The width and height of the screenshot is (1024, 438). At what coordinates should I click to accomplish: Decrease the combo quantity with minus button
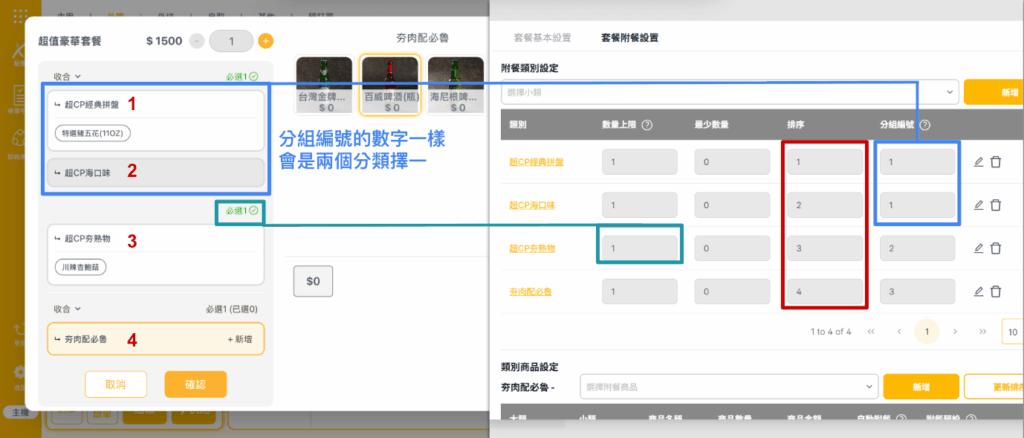click(197, 41)
